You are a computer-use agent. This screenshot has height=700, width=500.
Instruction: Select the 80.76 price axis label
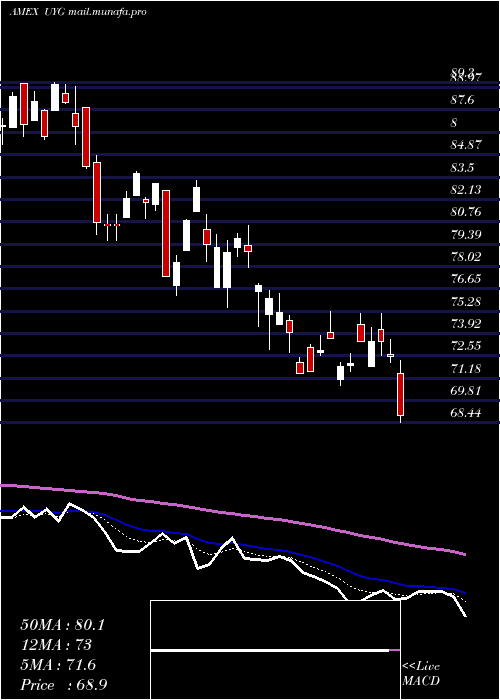click(465, 212)
